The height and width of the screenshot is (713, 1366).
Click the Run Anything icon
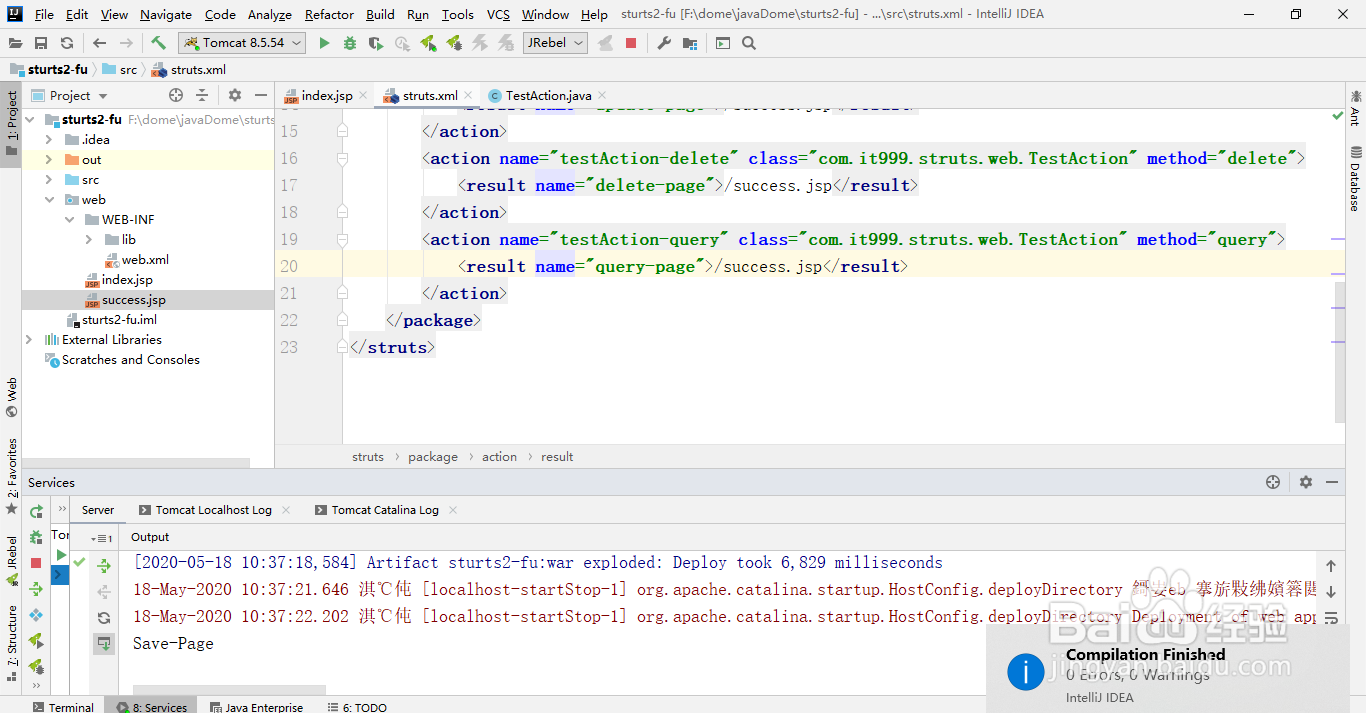tap(723, 43)
